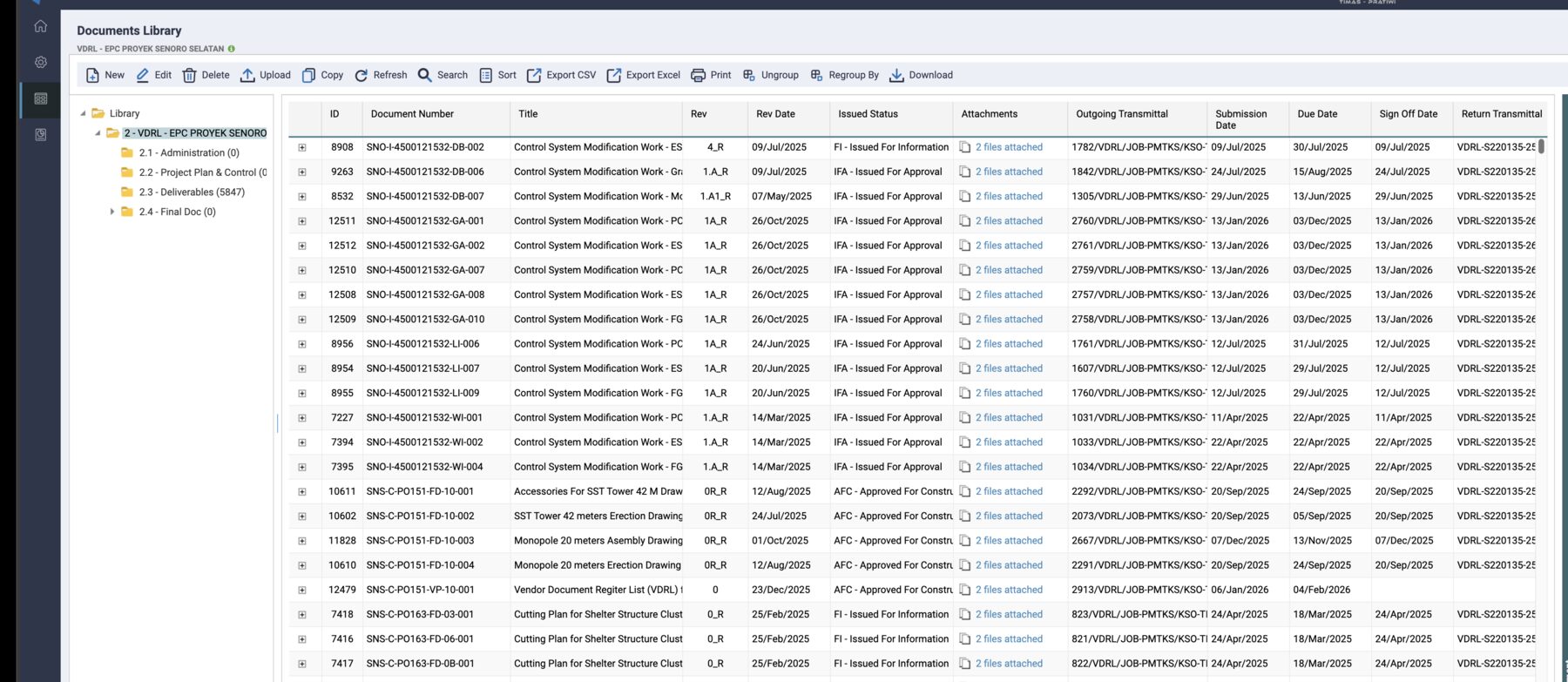Expand row SNS-C-PO151-FD-10-001
This screenshot has width=1568, height=682.
pyautogui.click(x=302, y=491)
